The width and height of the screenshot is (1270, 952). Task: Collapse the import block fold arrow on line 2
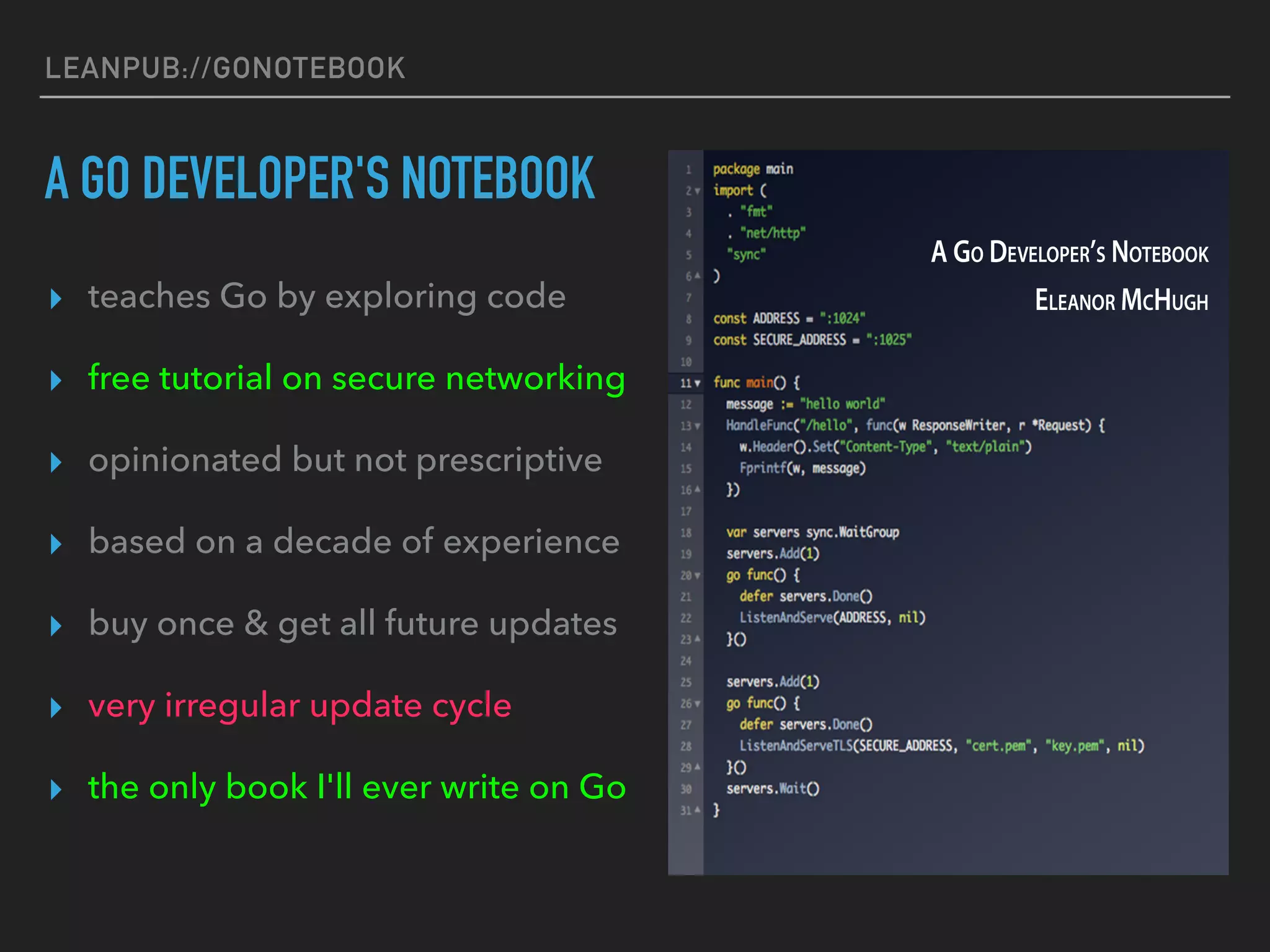tap(698, 192)
